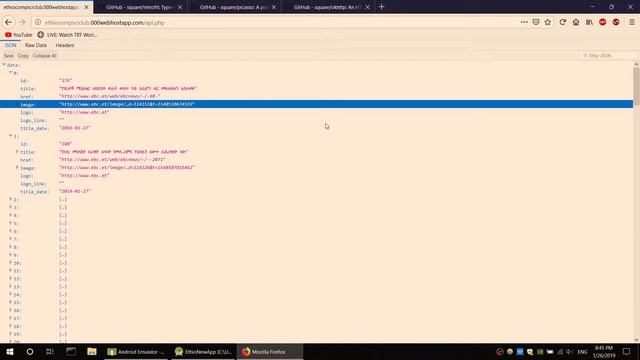Reload the current page
The image size is (640, 360).
coord(562,22)
